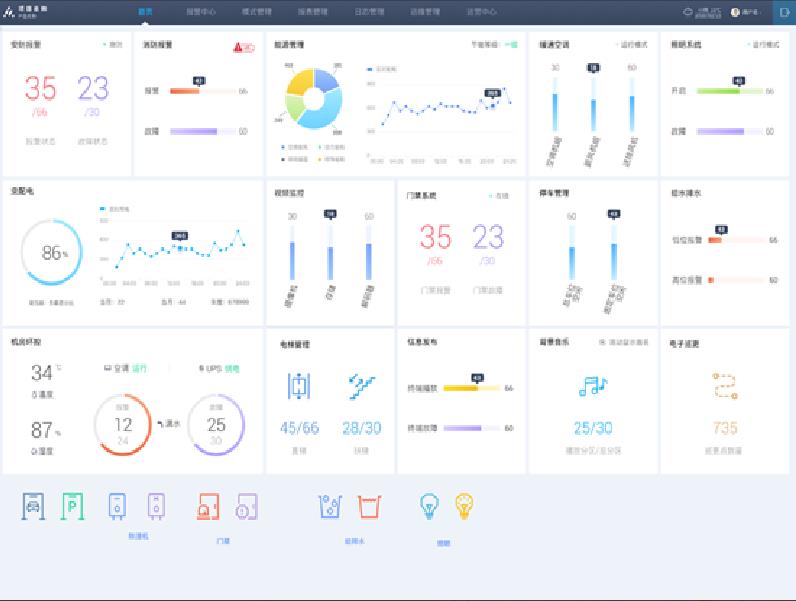Toggle the line chart legend in 变配电
The height and width of the screenshot is (601, 796).
pos(119,209)
